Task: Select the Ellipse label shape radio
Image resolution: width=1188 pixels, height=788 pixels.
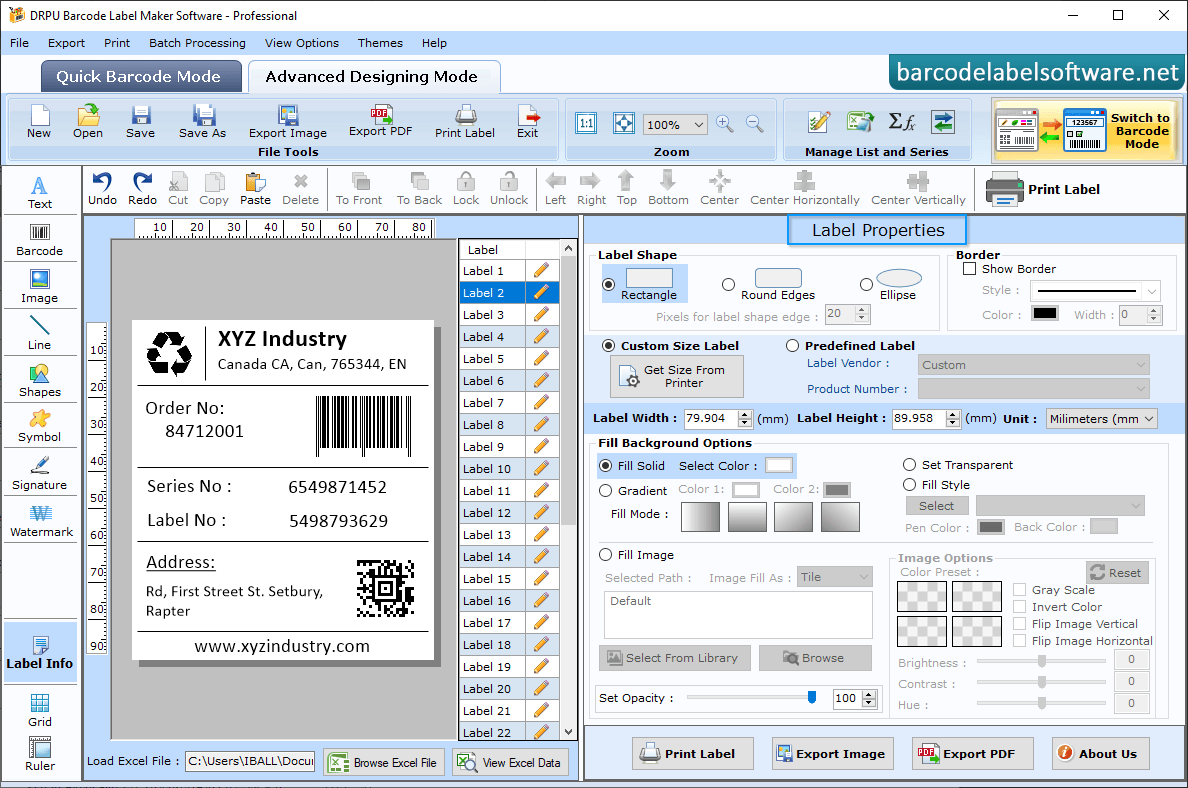Action: point(866,285)
